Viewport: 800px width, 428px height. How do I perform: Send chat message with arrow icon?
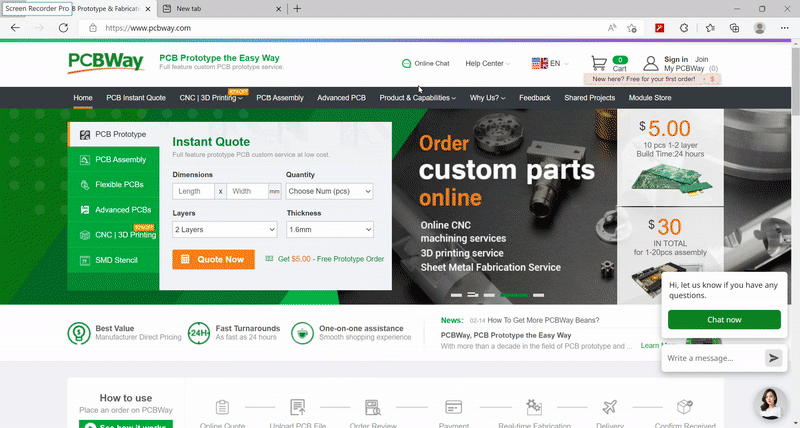pyautogui.click(x=773, y=358)
